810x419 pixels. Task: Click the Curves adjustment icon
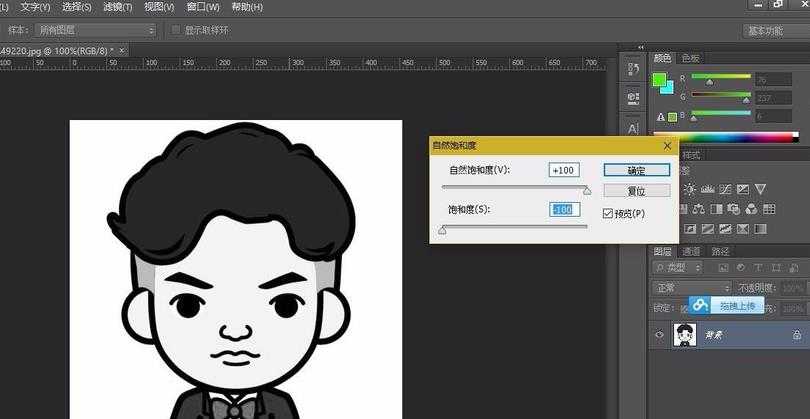(725, 188)
